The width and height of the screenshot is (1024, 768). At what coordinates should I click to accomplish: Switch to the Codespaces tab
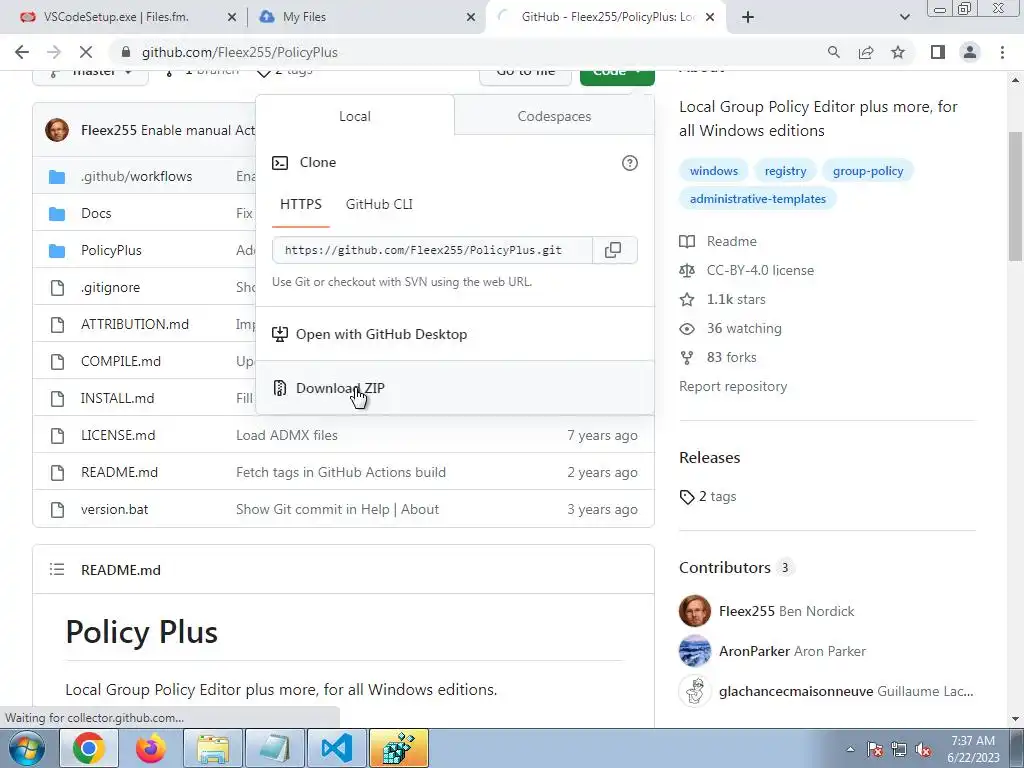point(554,116)
